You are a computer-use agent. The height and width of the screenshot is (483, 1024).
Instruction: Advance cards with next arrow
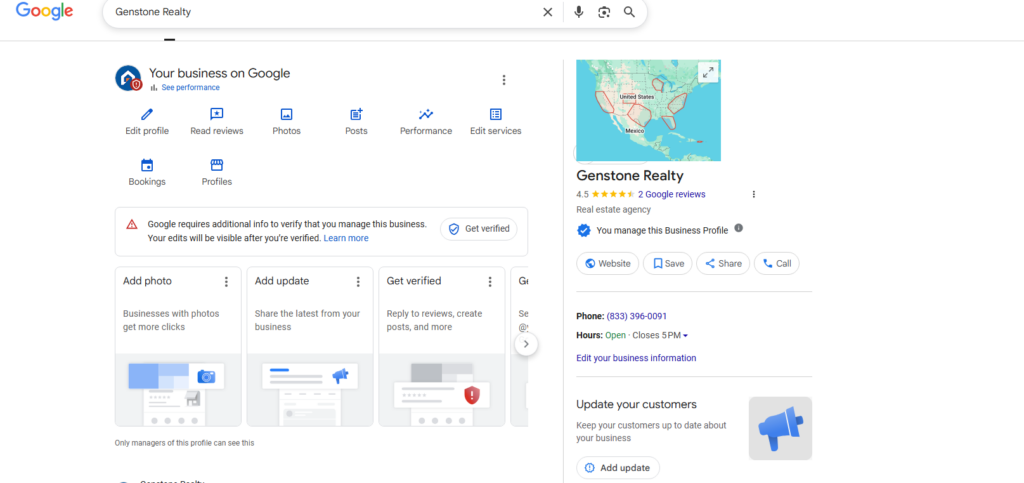click(526, 344)
